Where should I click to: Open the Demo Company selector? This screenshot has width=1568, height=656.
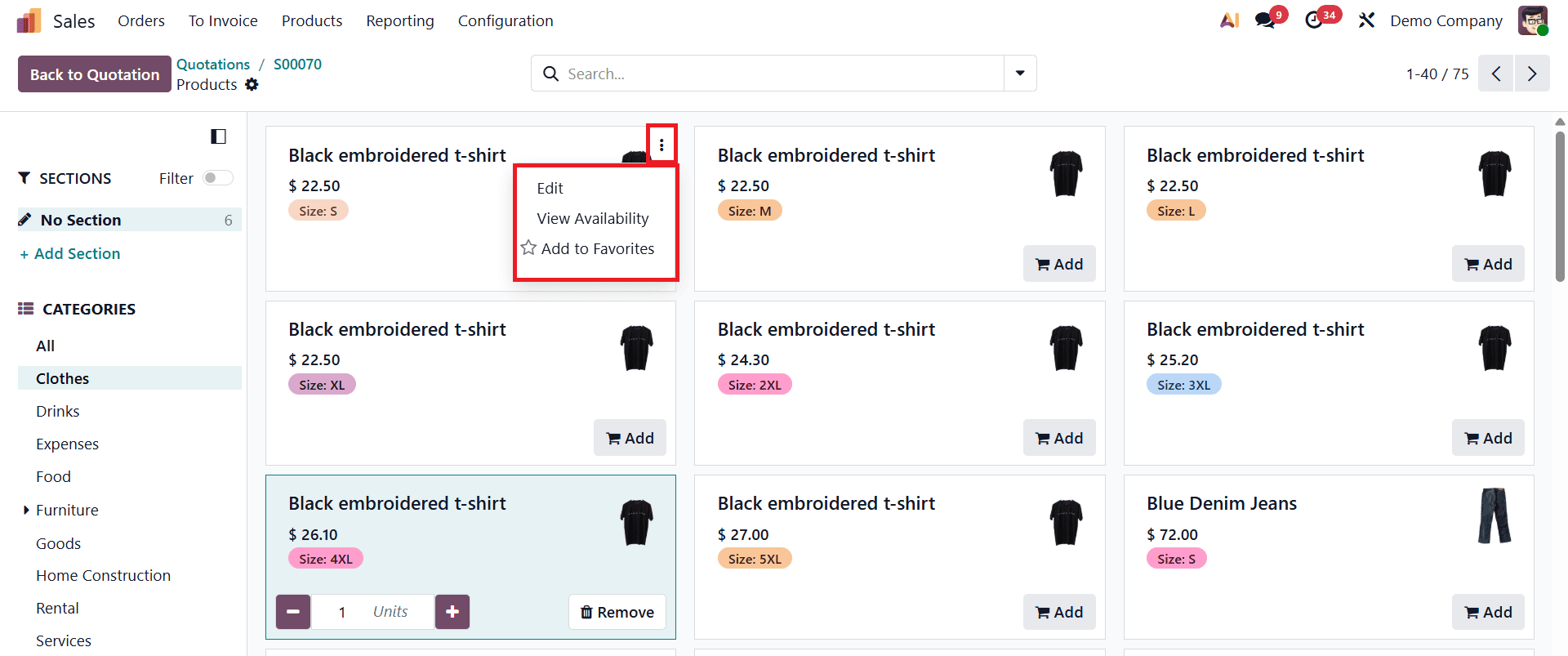[x=1445, y=20]
